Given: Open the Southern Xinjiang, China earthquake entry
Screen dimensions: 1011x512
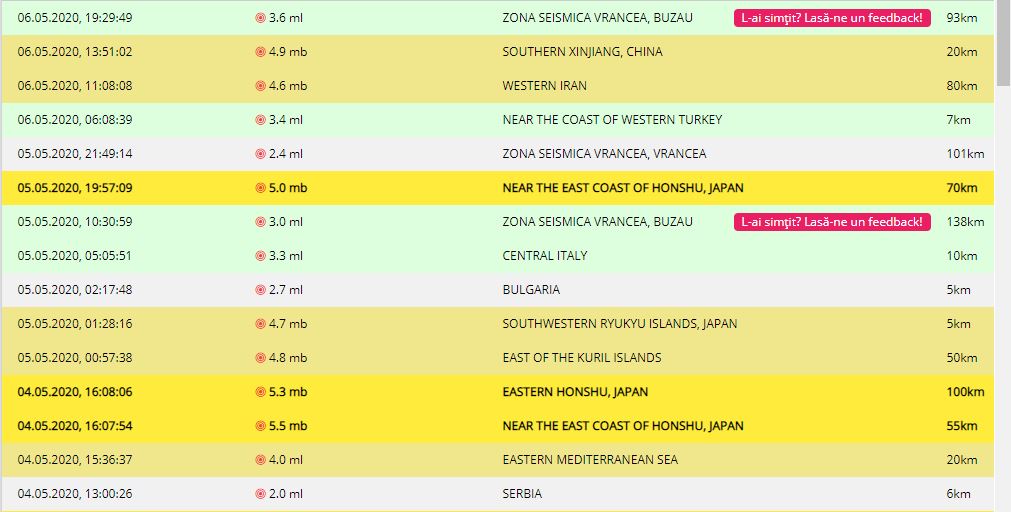Looking at the screenshot, I should (582, 52).
